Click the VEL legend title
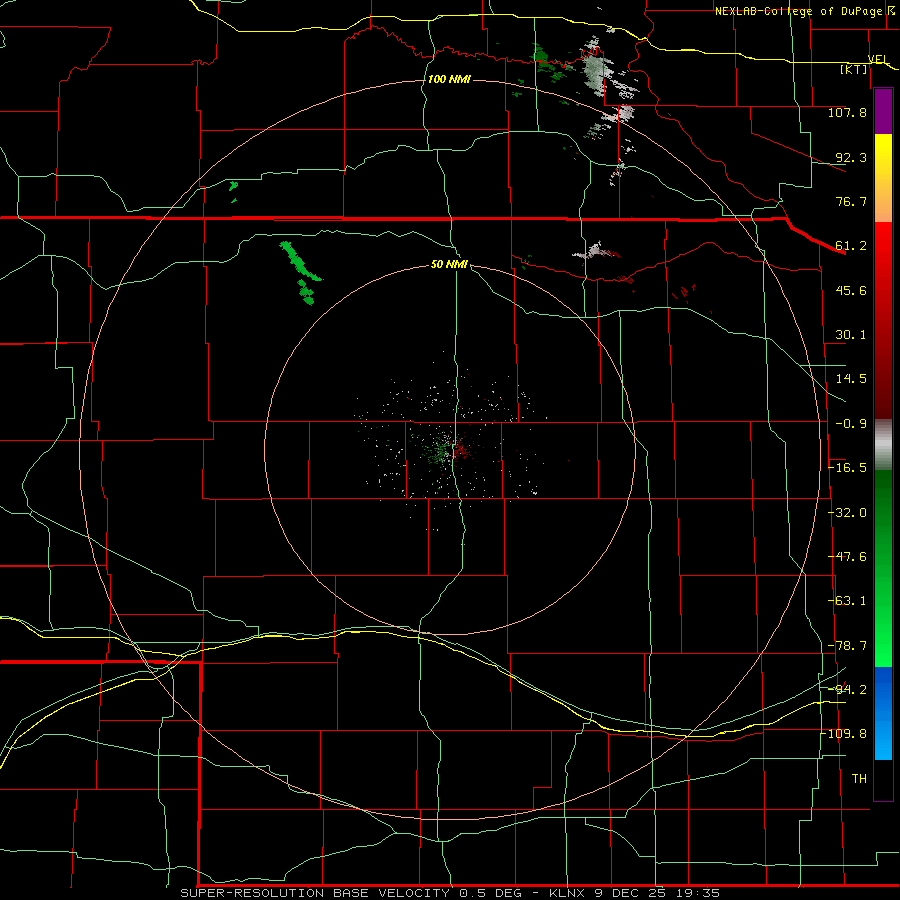Viewport: 900px width, 900px height. coord(878,59)
